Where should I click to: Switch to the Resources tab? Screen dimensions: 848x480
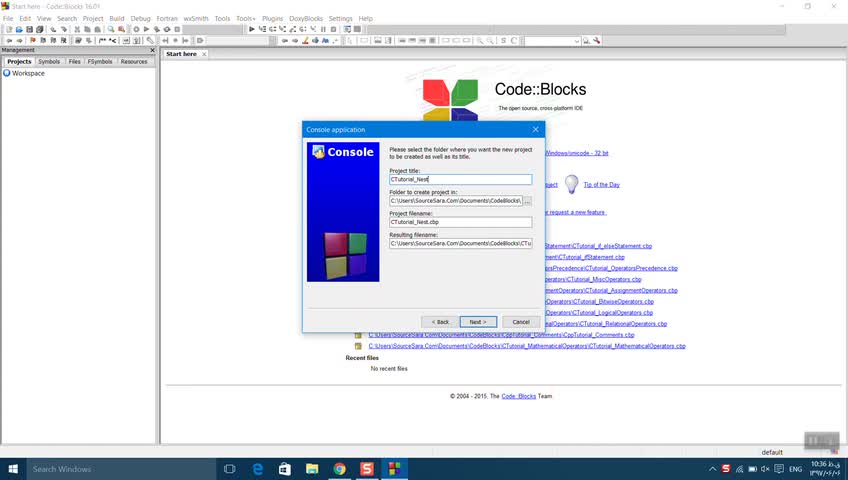pos(134,62)
